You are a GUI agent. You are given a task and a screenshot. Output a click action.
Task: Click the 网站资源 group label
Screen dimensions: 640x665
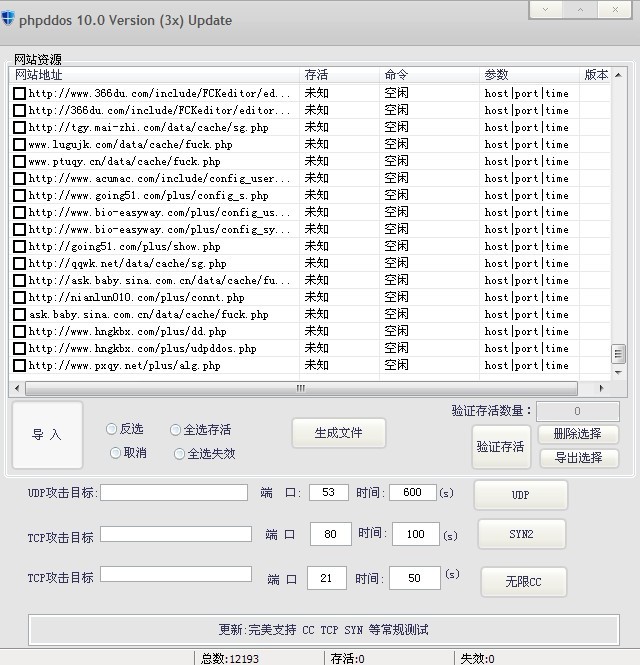(38, 59)
